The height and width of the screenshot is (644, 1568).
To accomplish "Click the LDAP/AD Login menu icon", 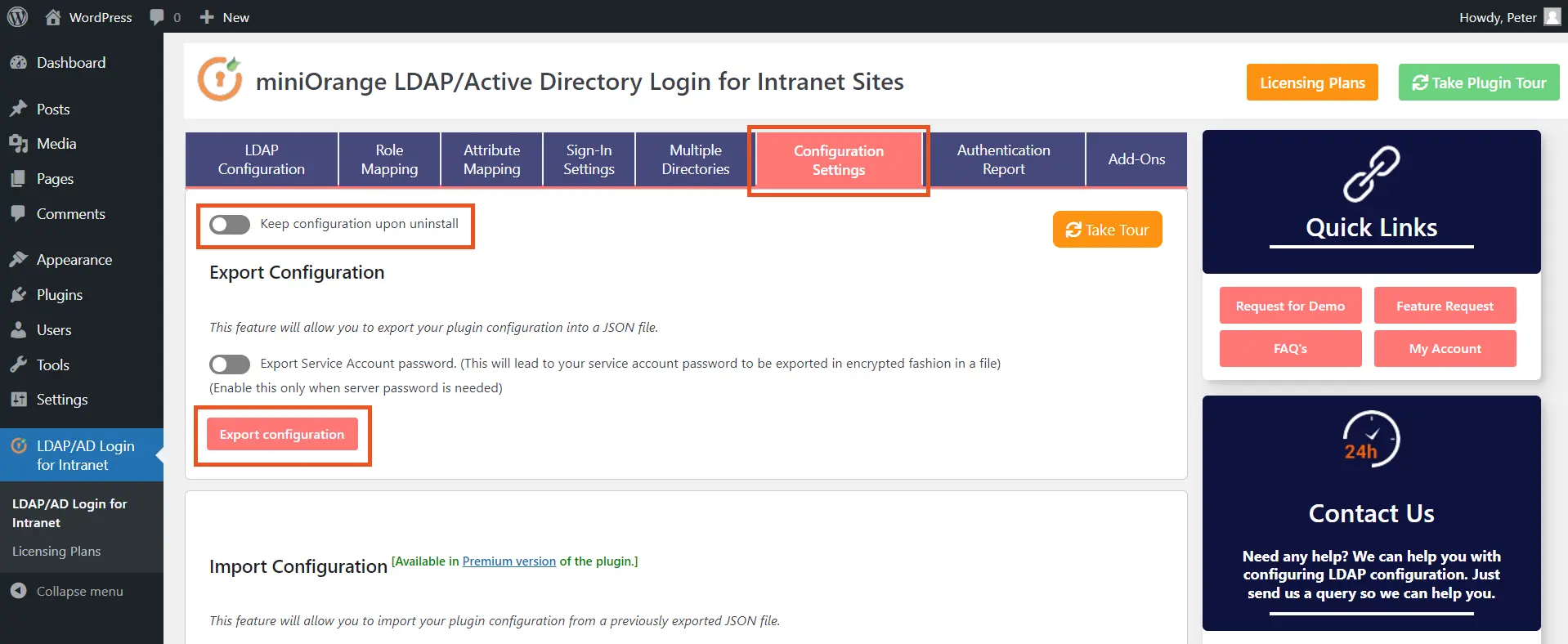I will tap(18, 446).
